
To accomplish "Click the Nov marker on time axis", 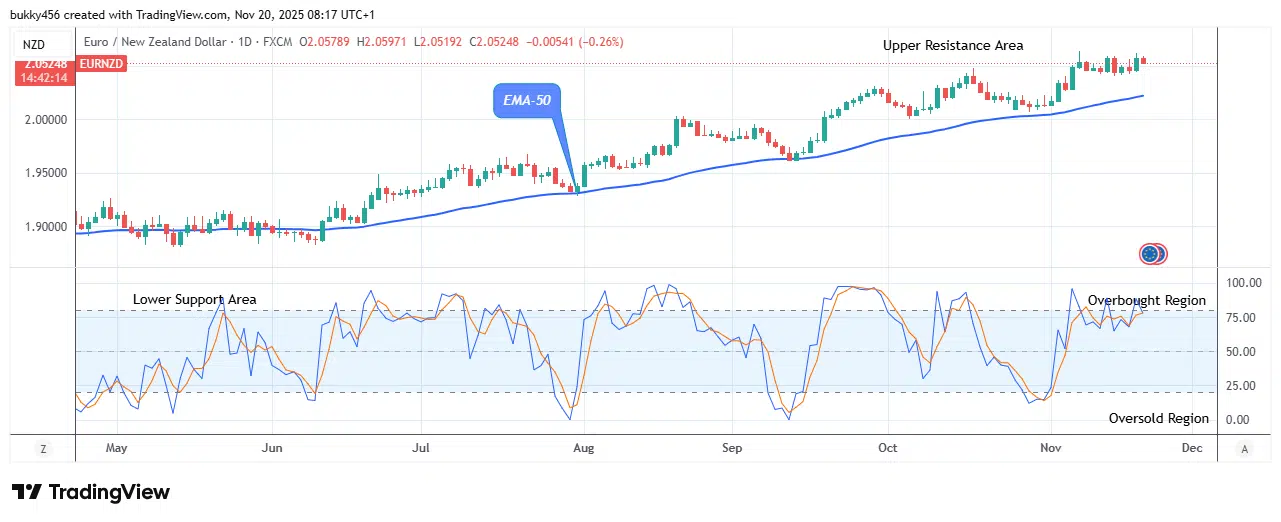I will tap(1050, 449).
